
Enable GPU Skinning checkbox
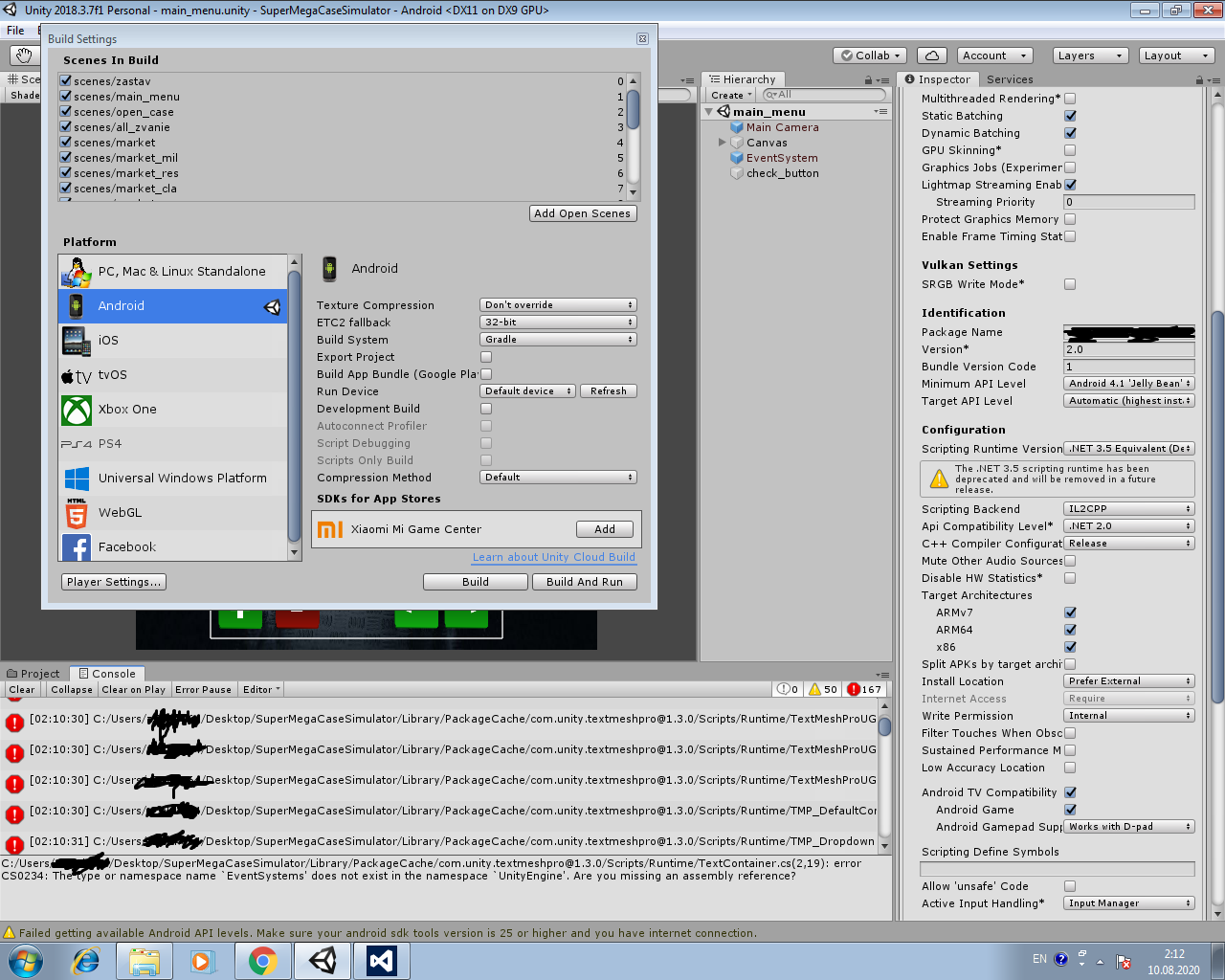click(x=1070, y=150)
